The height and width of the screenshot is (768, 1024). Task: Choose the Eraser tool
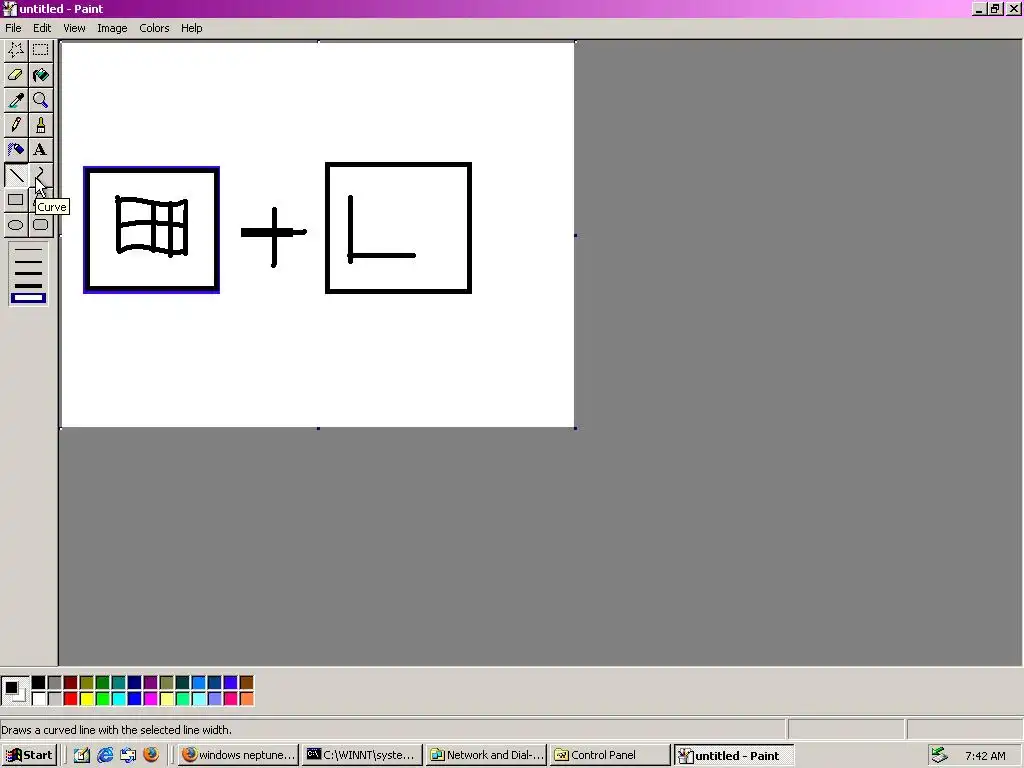(x=16, y=75)
